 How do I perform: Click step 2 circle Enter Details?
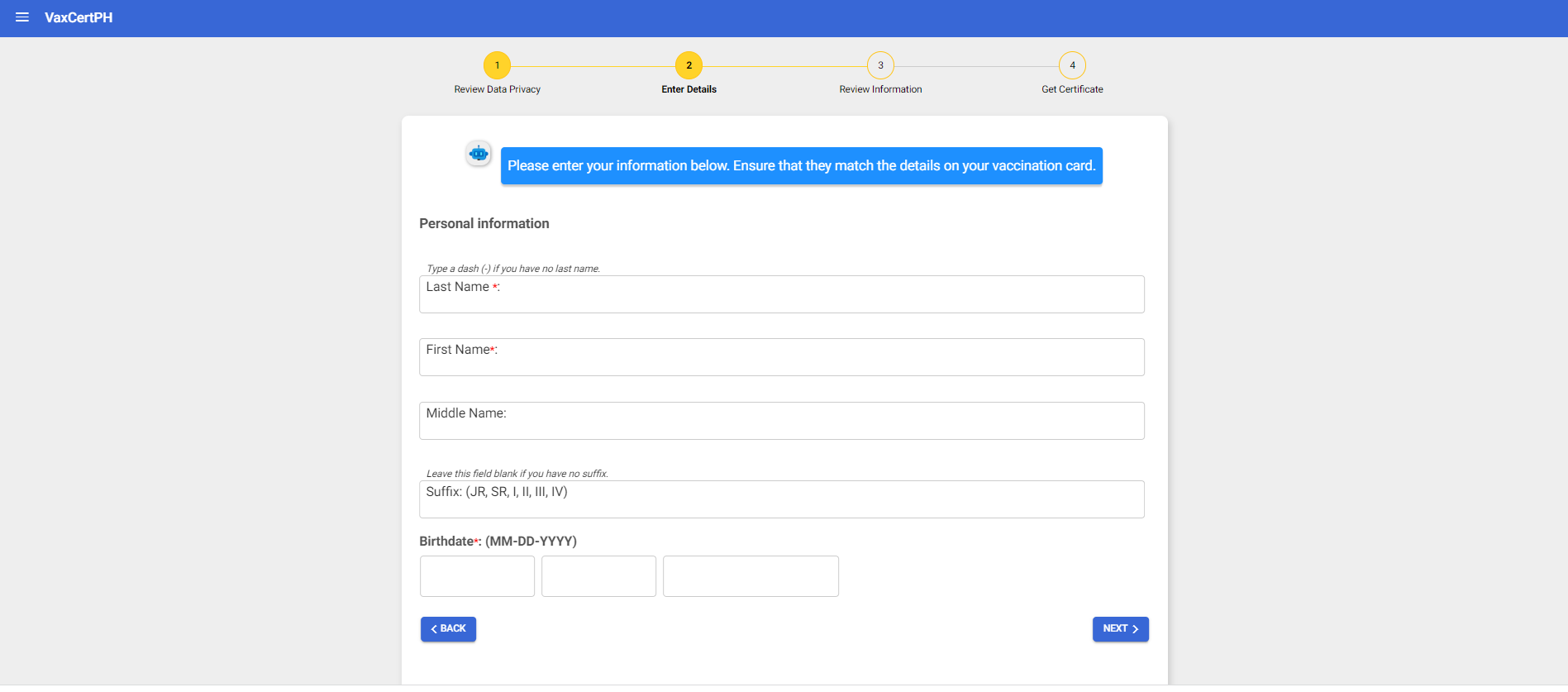(x=689, y=65)
